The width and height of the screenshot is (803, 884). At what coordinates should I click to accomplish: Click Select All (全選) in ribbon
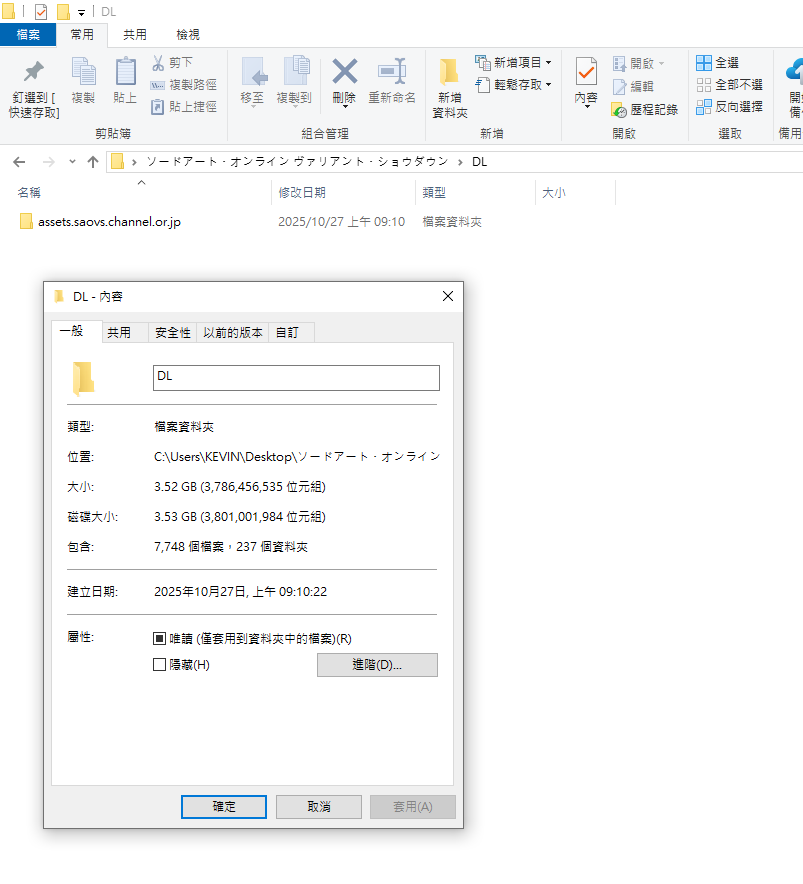click(x=717, y=62)
